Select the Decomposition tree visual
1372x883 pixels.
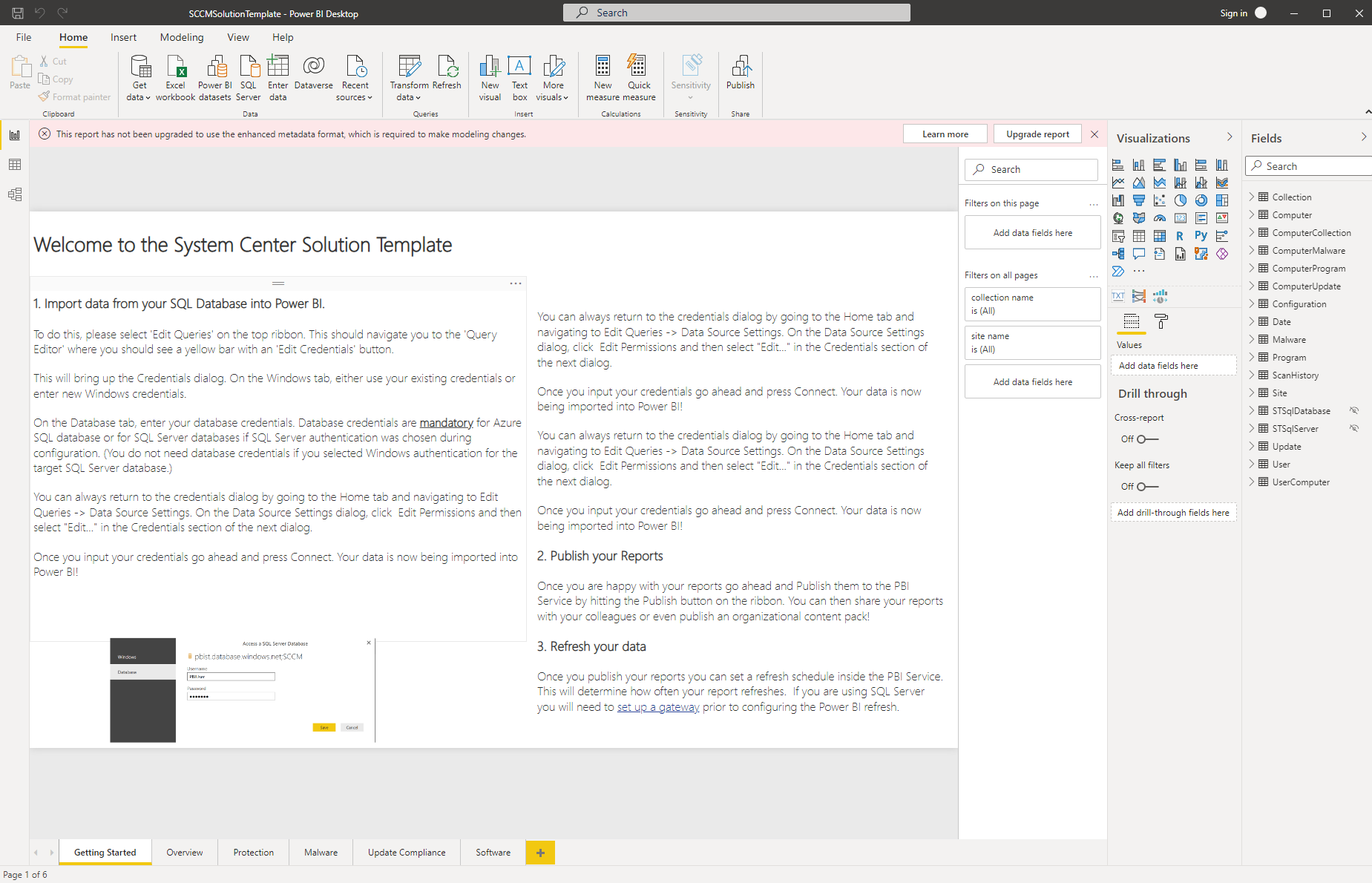pos(1118,254)
